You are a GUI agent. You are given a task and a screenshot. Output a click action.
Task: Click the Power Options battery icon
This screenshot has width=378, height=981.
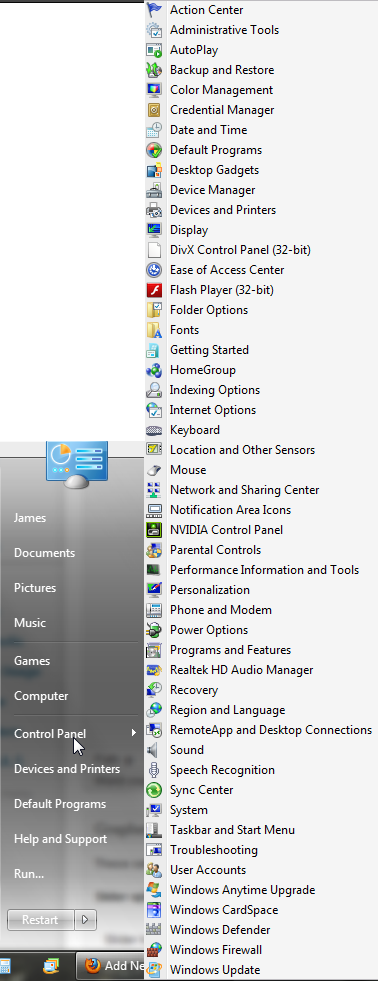click(x=154, y=629)
